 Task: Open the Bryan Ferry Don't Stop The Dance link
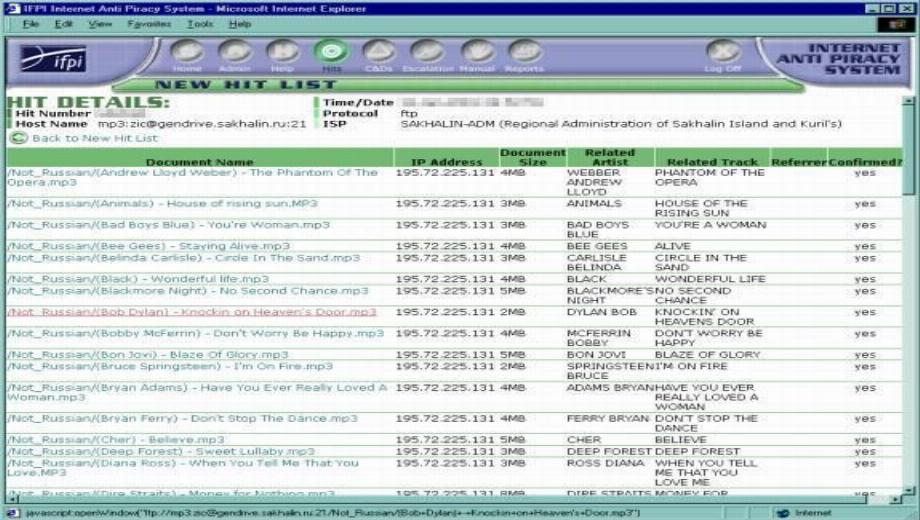[x=182, y=418]
